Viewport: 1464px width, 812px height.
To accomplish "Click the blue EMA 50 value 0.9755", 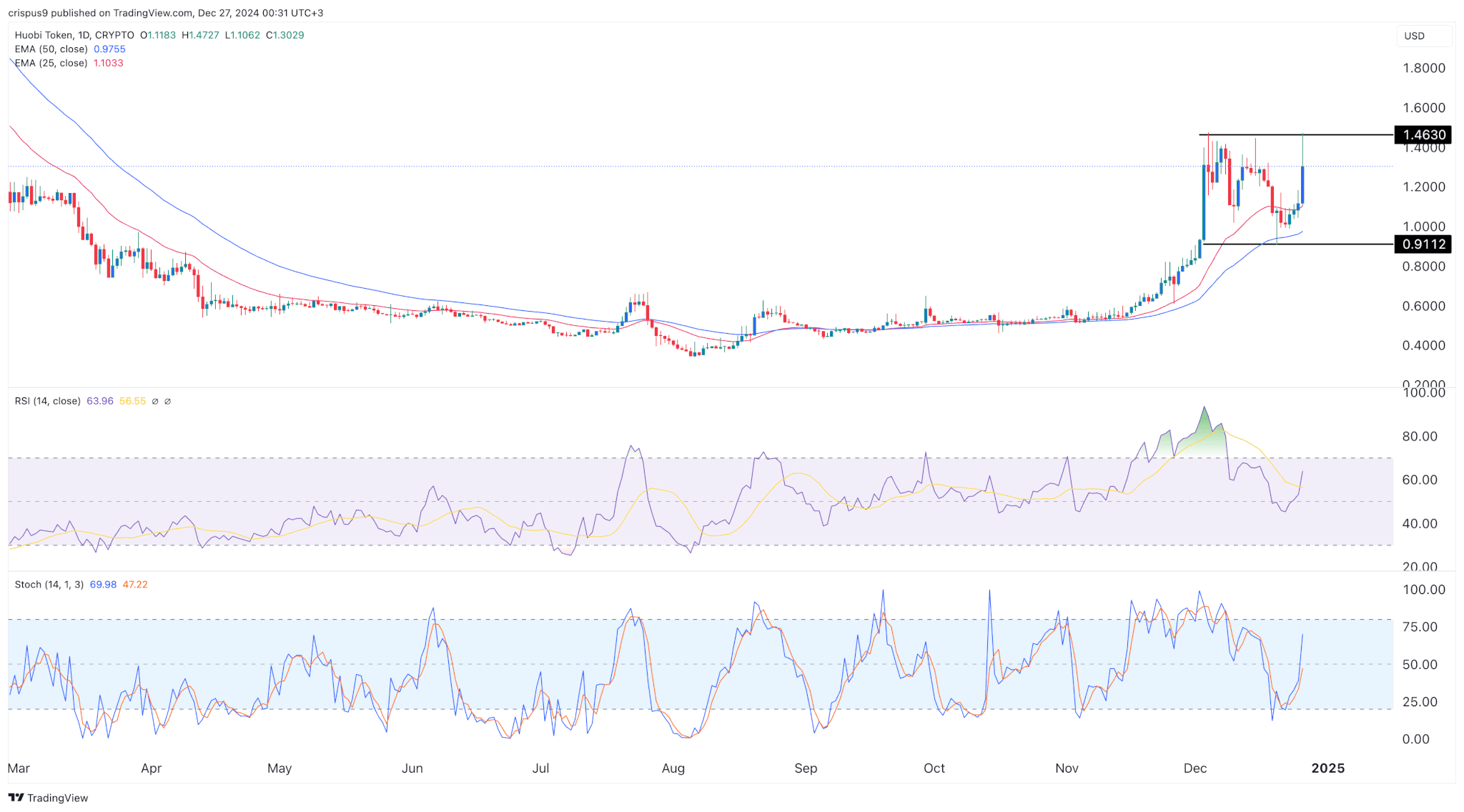I will coord(109,49).
